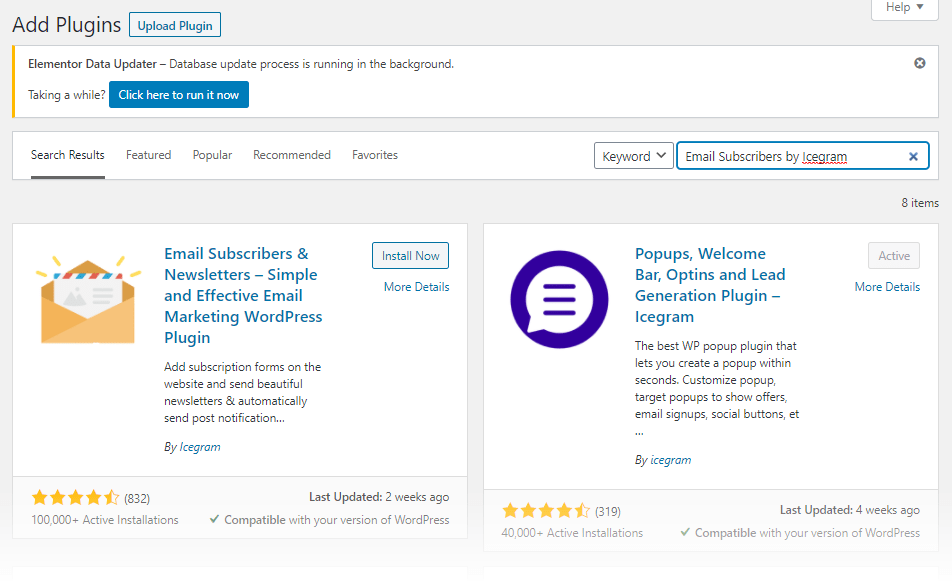Click the compatibility checkmark under Email Subscribers
Screen dimensions: 952x582
click(214, 519)
